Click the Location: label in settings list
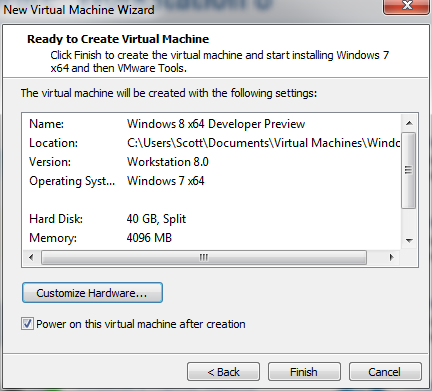432x391 pixels. tap(53, 143)
